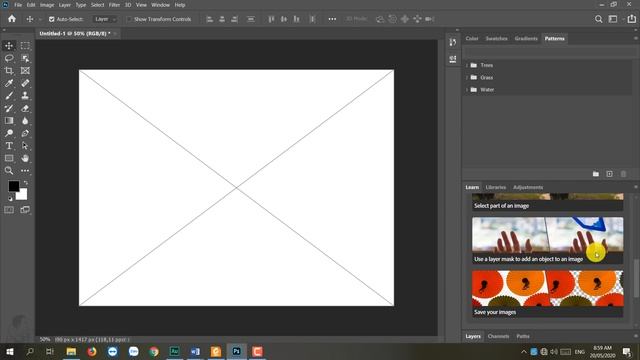
Task: Open more align and distribute options
Action: click(x=332, y=19)
